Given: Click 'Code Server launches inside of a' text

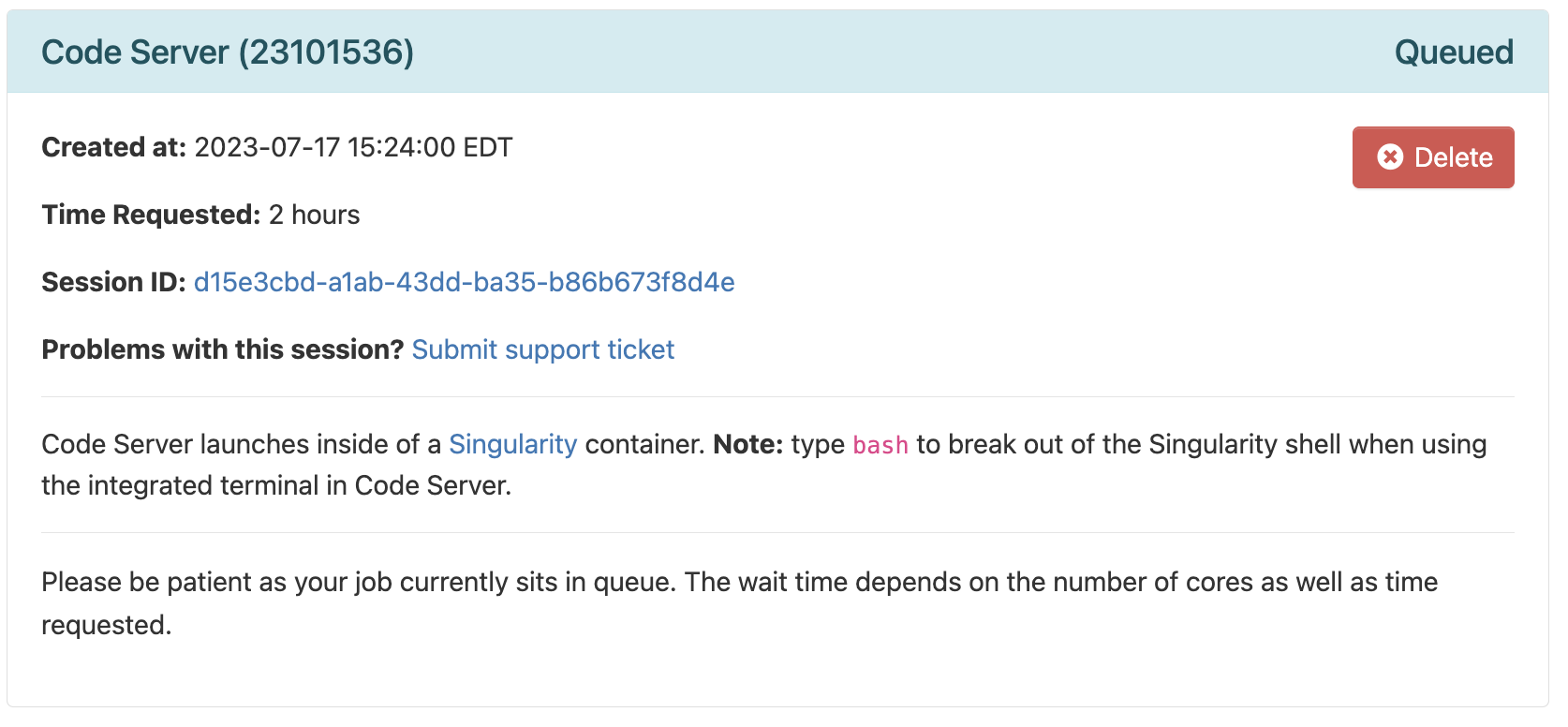Looking at the screenshot, I should click(241, 444).
